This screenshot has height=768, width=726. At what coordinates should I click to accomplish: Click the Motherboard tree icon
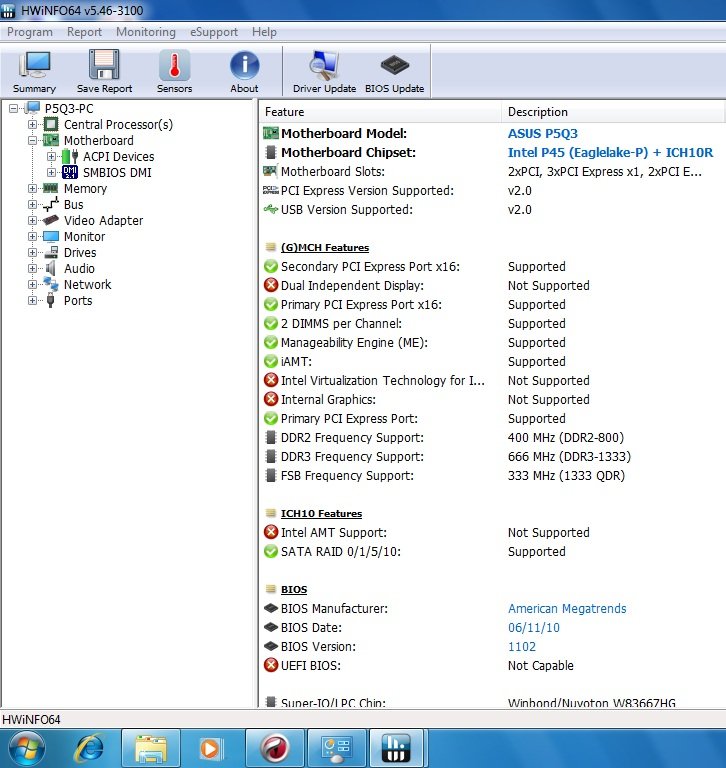[x=51, y=140]
